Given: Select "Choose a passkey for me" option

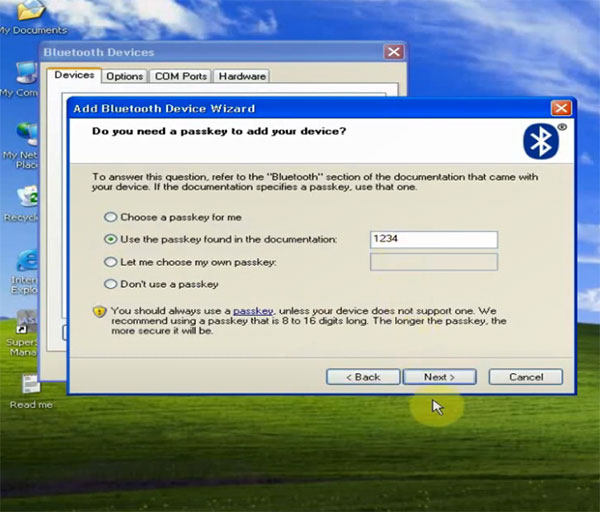Looking at the screenshot, I should tap(111, 217).
